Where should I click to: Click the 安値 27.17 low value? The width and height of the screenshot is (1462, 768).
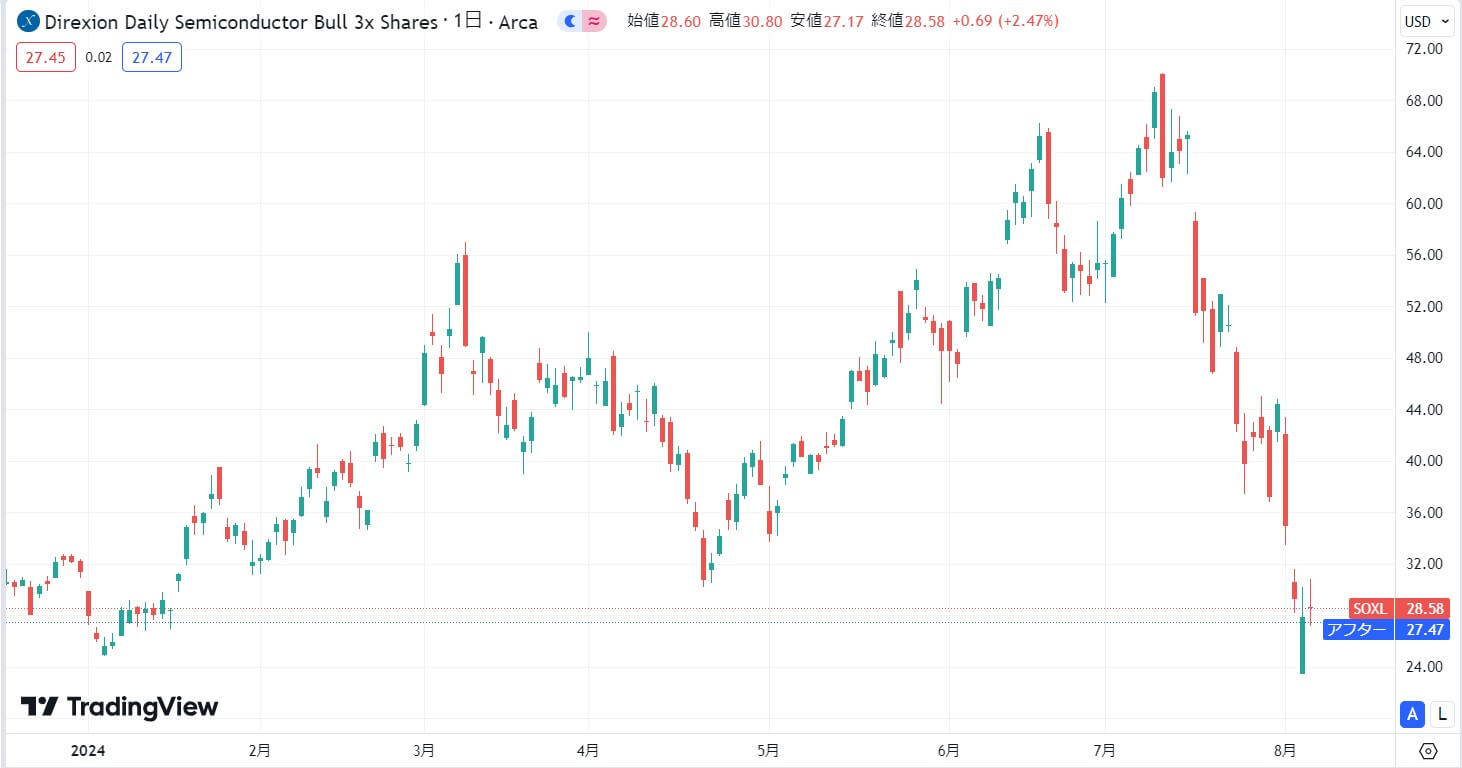tap(827, 21)
